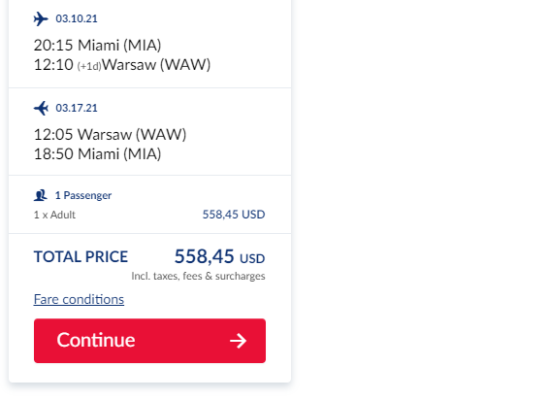The image size is (550, 400).
Task: Click the red Continue button
Action: [x=150, y=341]
